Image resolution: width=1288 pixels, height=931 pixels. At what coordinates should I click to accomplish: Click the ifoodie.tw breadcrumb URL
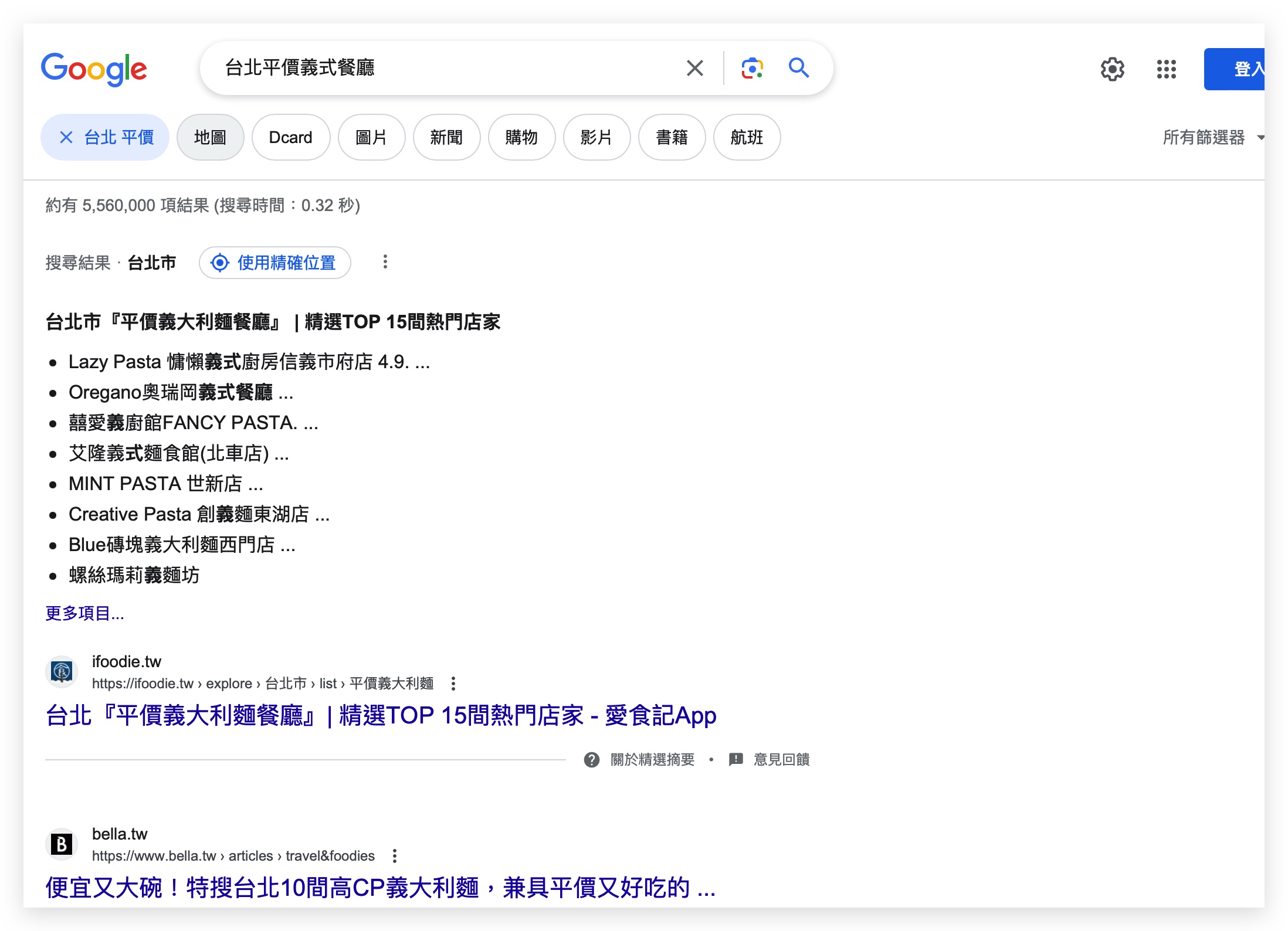tap(263, 684)
